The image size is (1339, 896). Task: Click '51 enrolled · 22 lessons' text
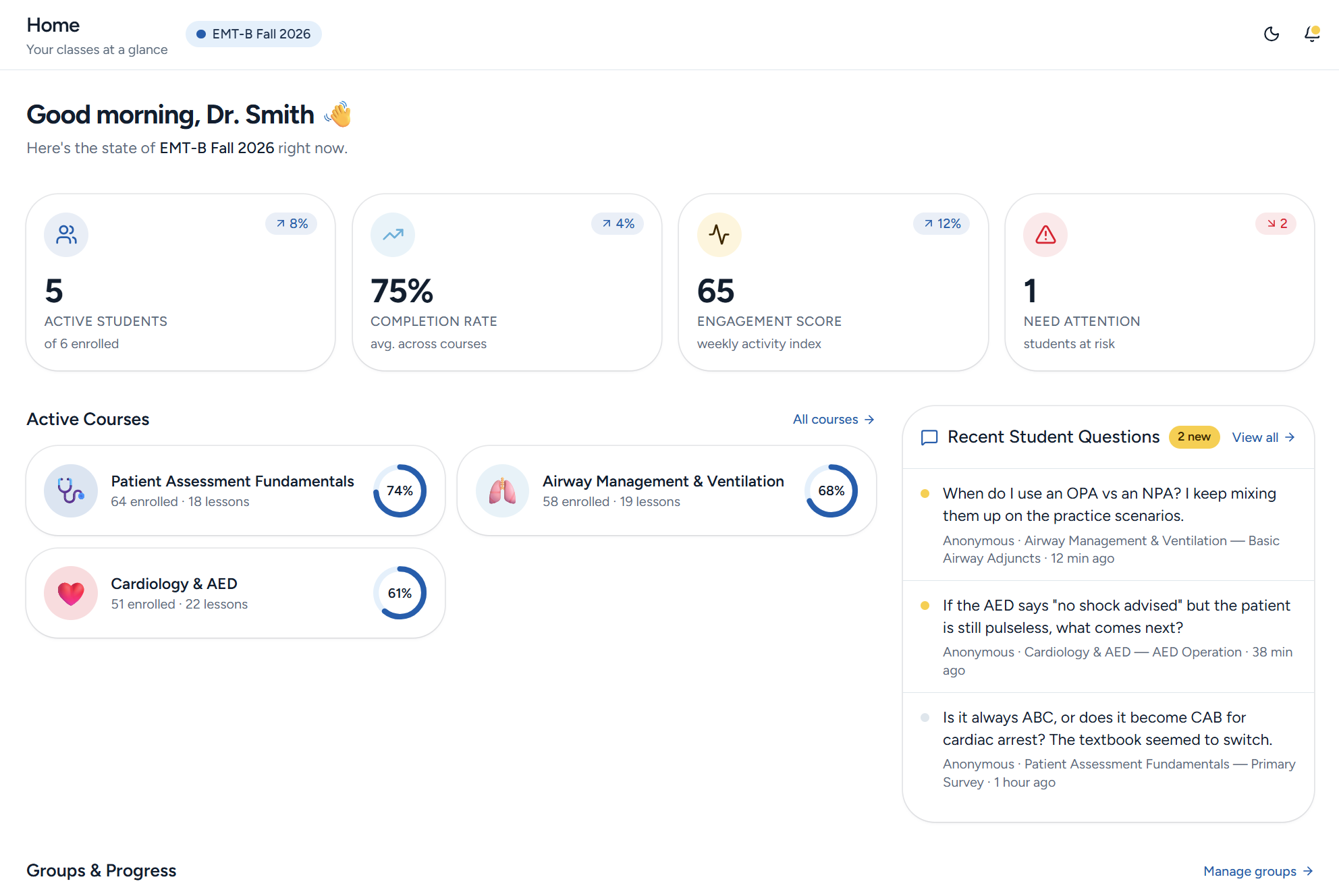pyautogui.click(x=180, y=604)
